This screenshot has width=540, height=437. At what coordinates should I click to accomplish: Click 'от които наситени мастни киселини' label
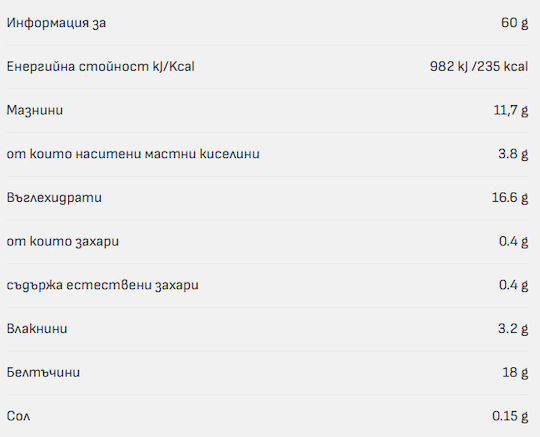tap(133, 154)
